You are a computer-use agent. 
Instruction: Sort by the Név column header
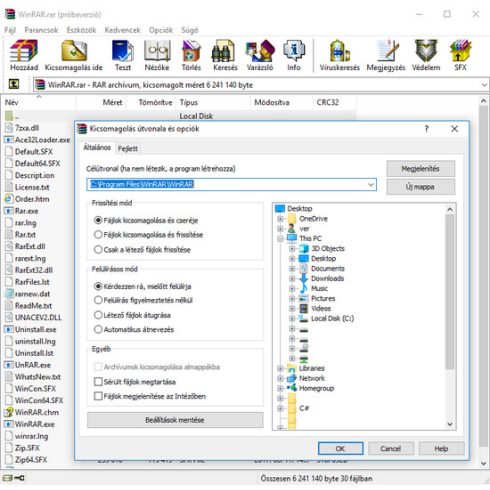(39, 102)
